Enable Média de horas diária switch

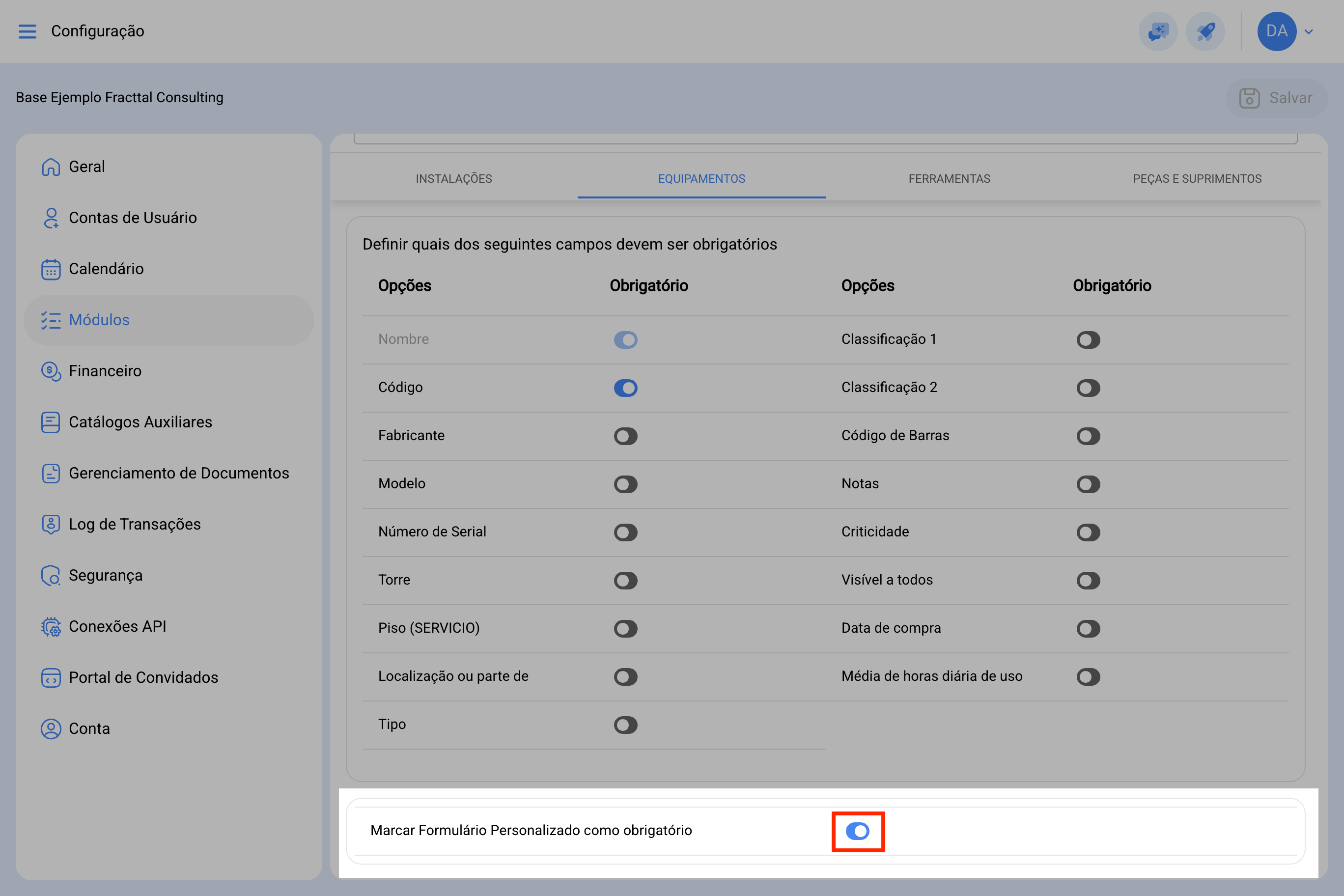tap(1089, 676)
